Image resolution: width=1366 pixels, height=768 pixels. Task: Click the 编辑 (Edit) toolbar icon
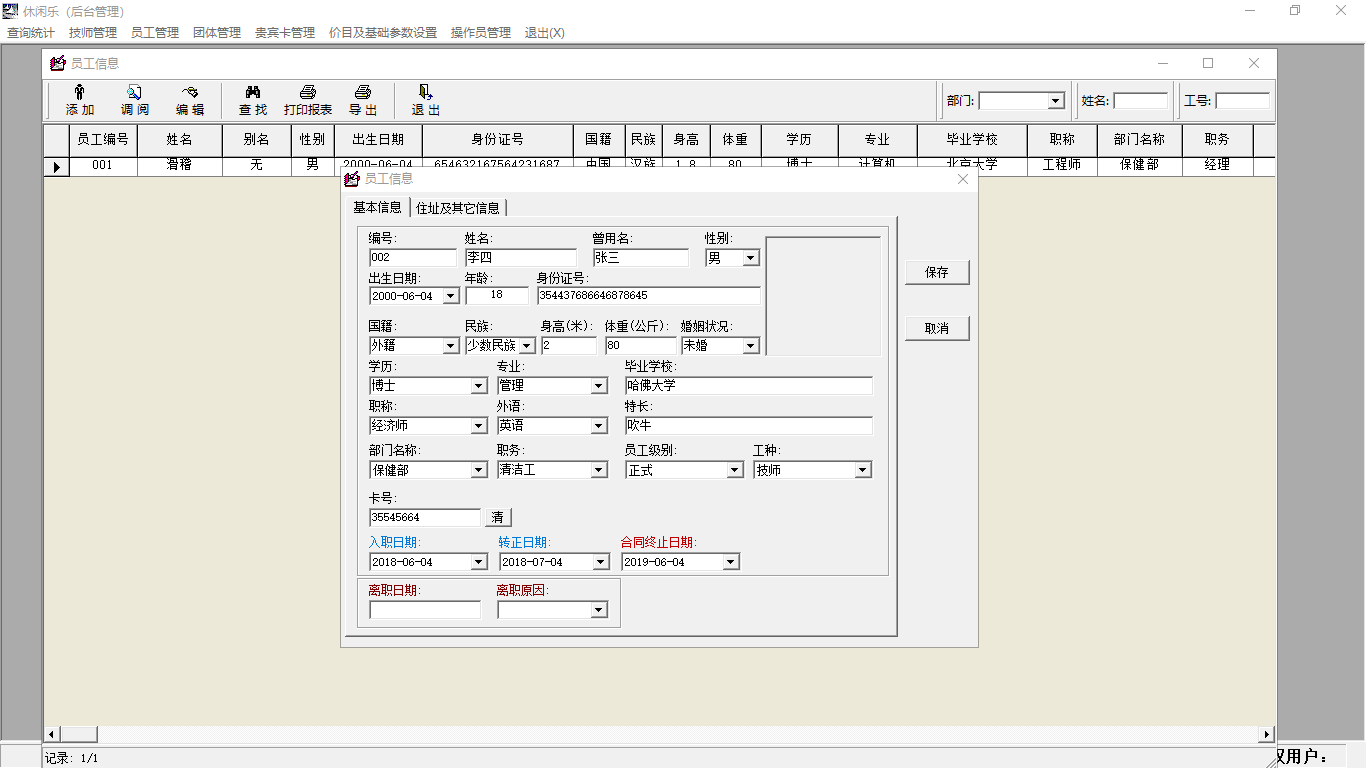point(190,92)
